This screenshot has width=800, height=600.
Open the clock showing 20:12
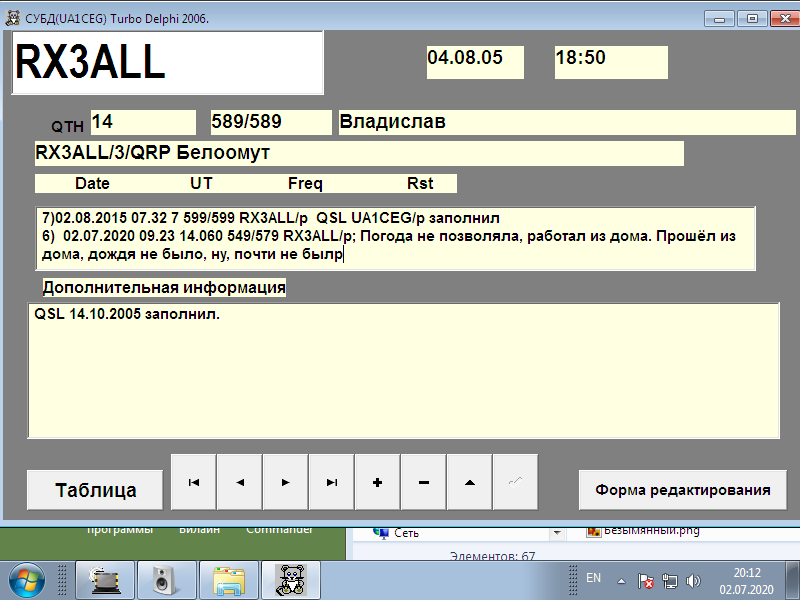tap(747, 581)
